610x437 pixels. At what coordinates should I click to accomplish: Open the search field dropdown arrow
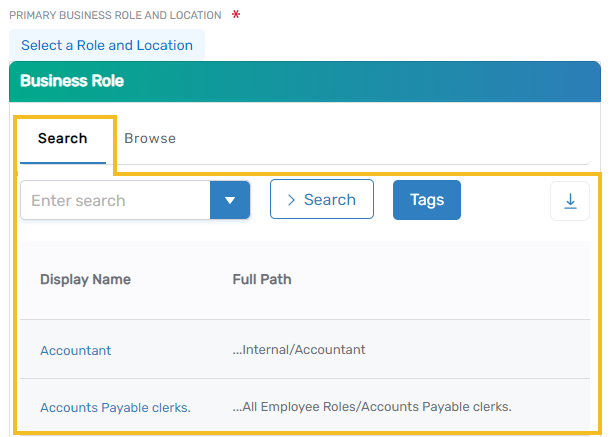[x=230, y=200]
